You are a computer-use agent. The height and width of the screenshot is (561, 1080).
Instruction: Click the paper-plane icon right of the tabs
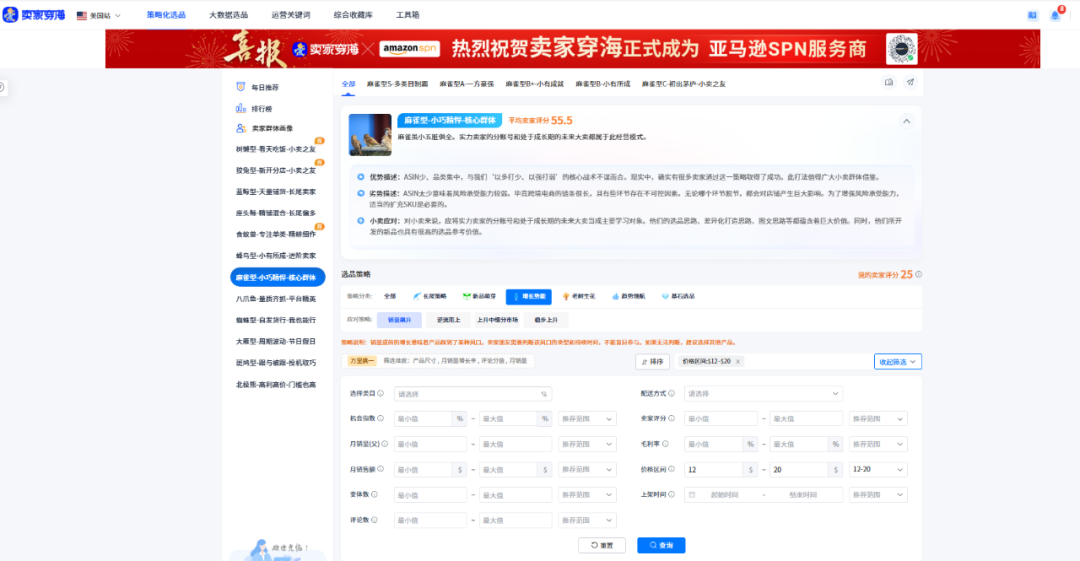911,83
